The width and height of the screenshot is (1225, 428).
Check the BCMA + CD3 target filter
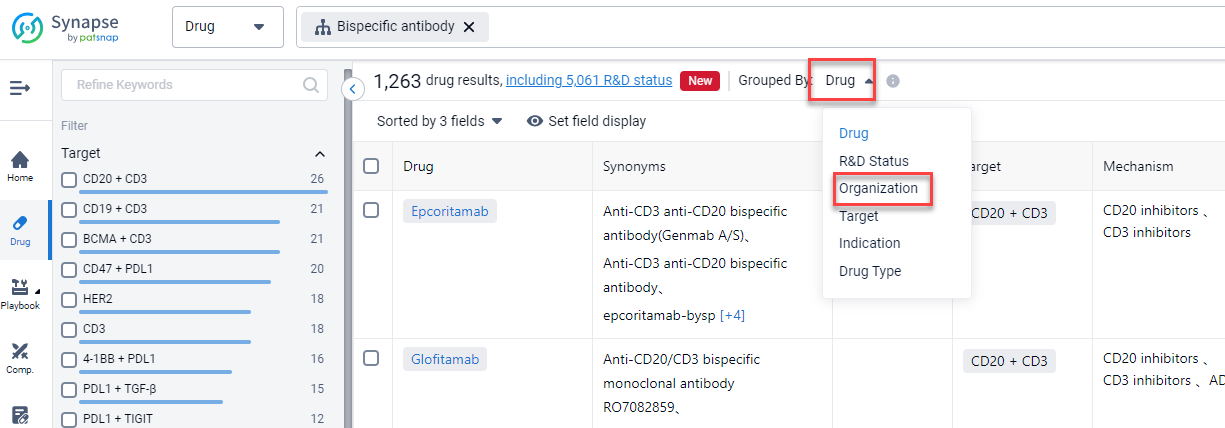coord(69,239)
